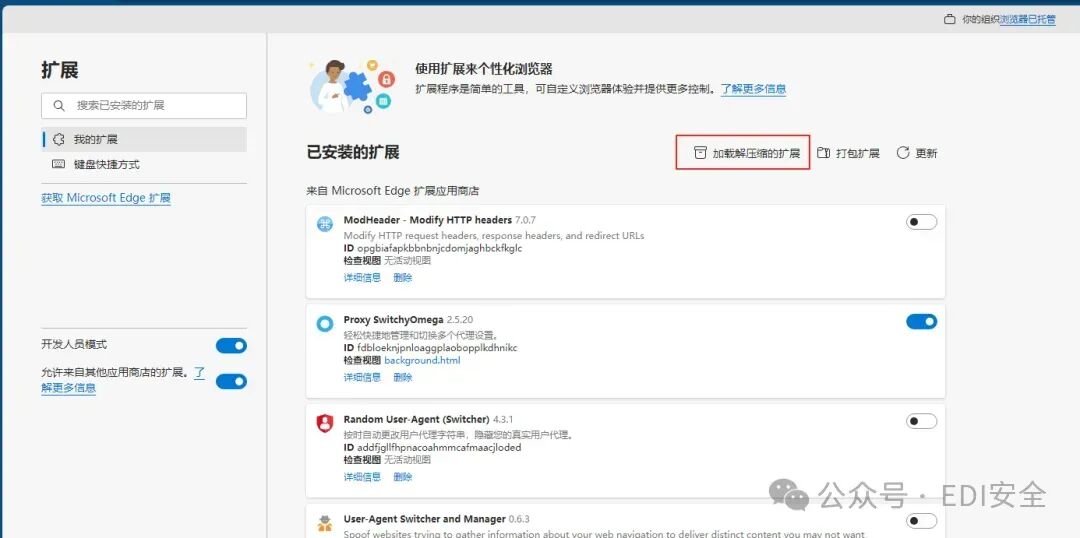
Task: Click the Random User-Agent extension icon
Action: tap(324, 423)
